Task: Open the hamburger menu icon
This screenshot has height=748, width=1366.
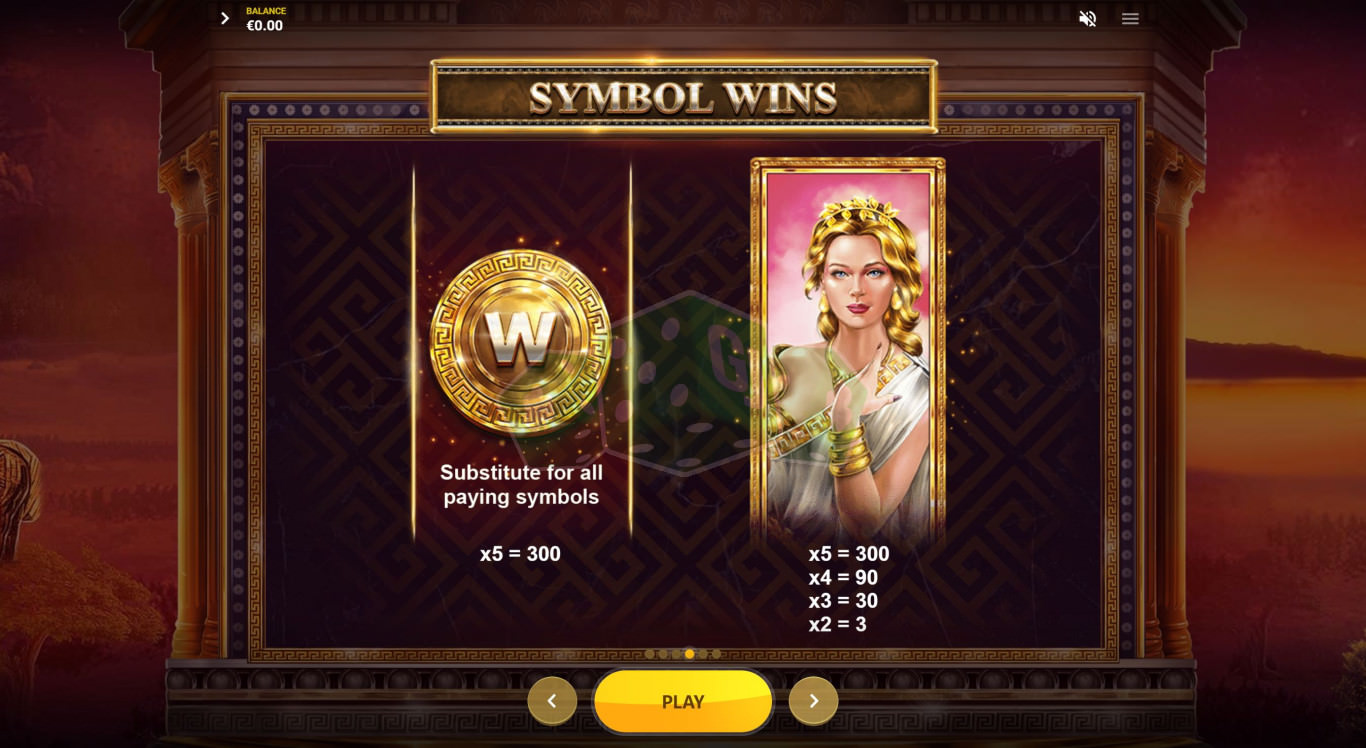Action: (x=1130, y=18)
